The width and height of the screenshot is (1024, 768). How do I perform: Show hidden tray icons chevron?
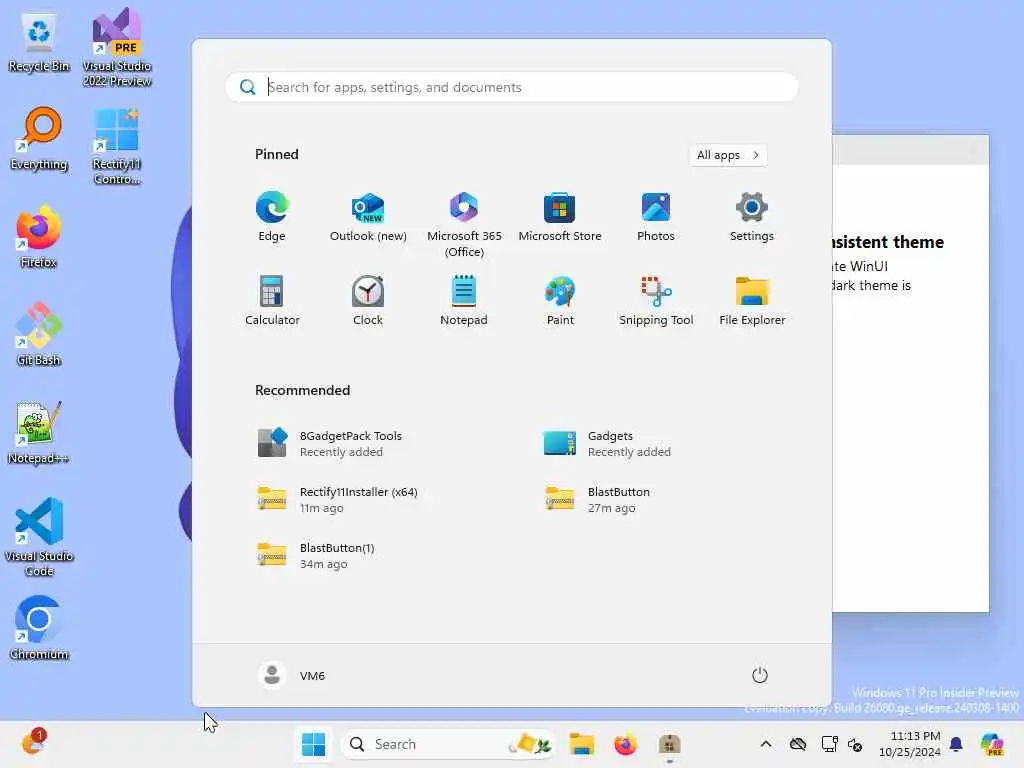click(766, 744)
